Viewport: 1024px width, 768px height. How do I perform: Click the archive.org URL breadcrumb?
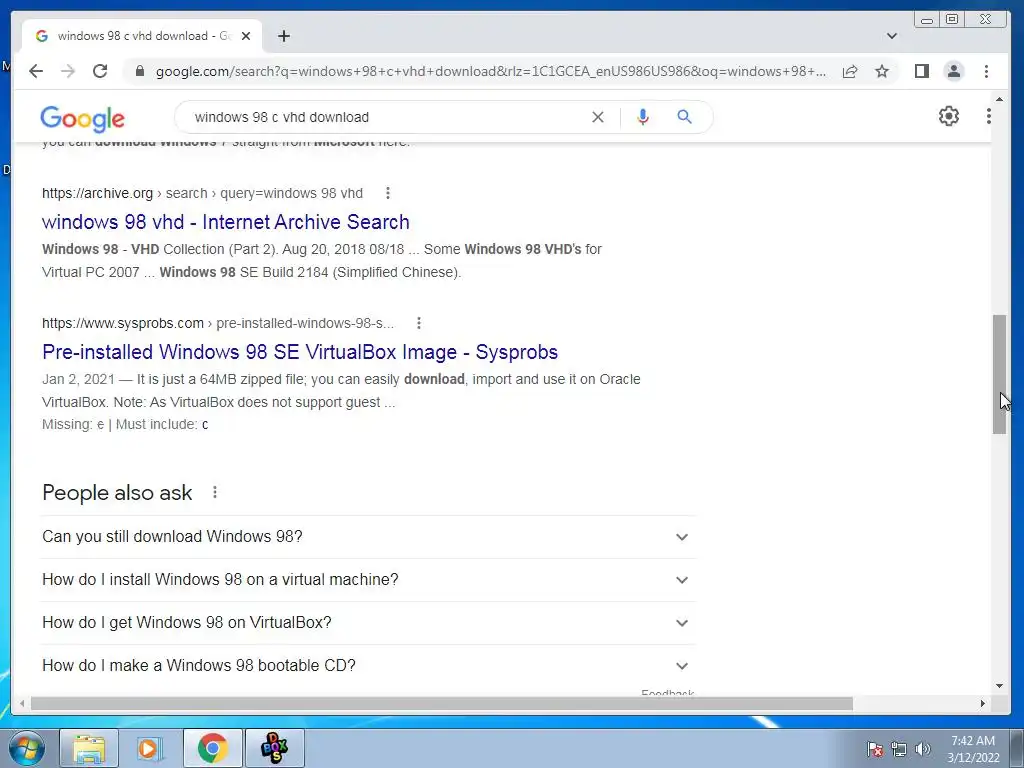[202, 193]
